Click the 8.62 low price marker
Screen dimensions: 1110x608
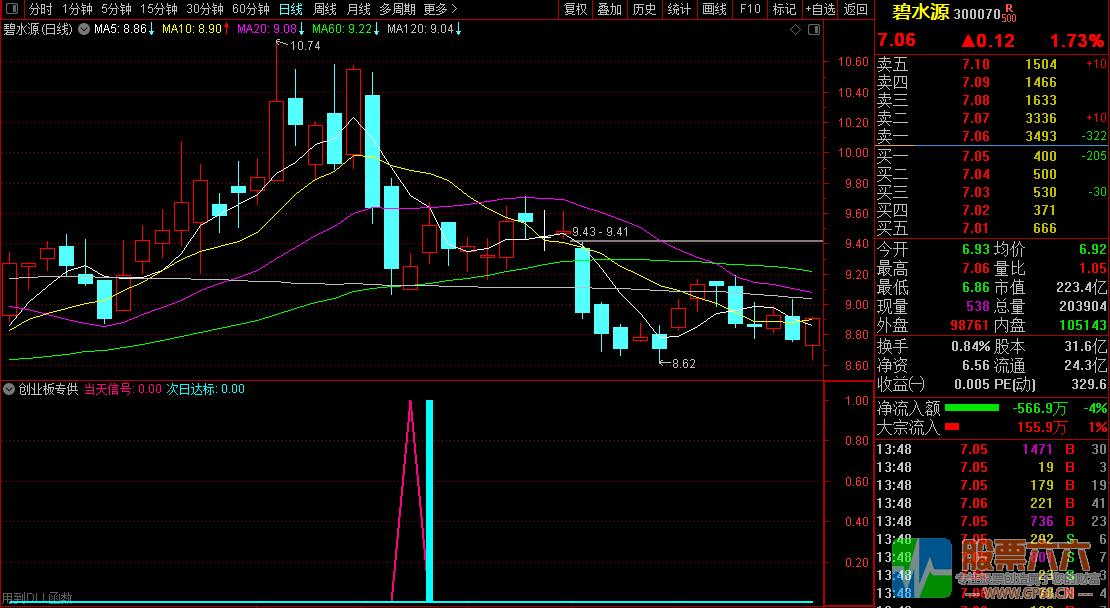[x=683, y=364]
